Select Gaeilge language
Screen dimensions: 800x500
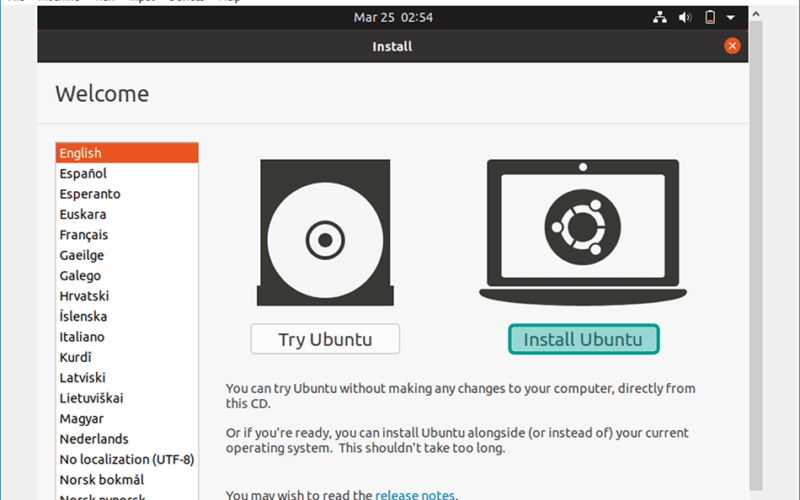127,255
